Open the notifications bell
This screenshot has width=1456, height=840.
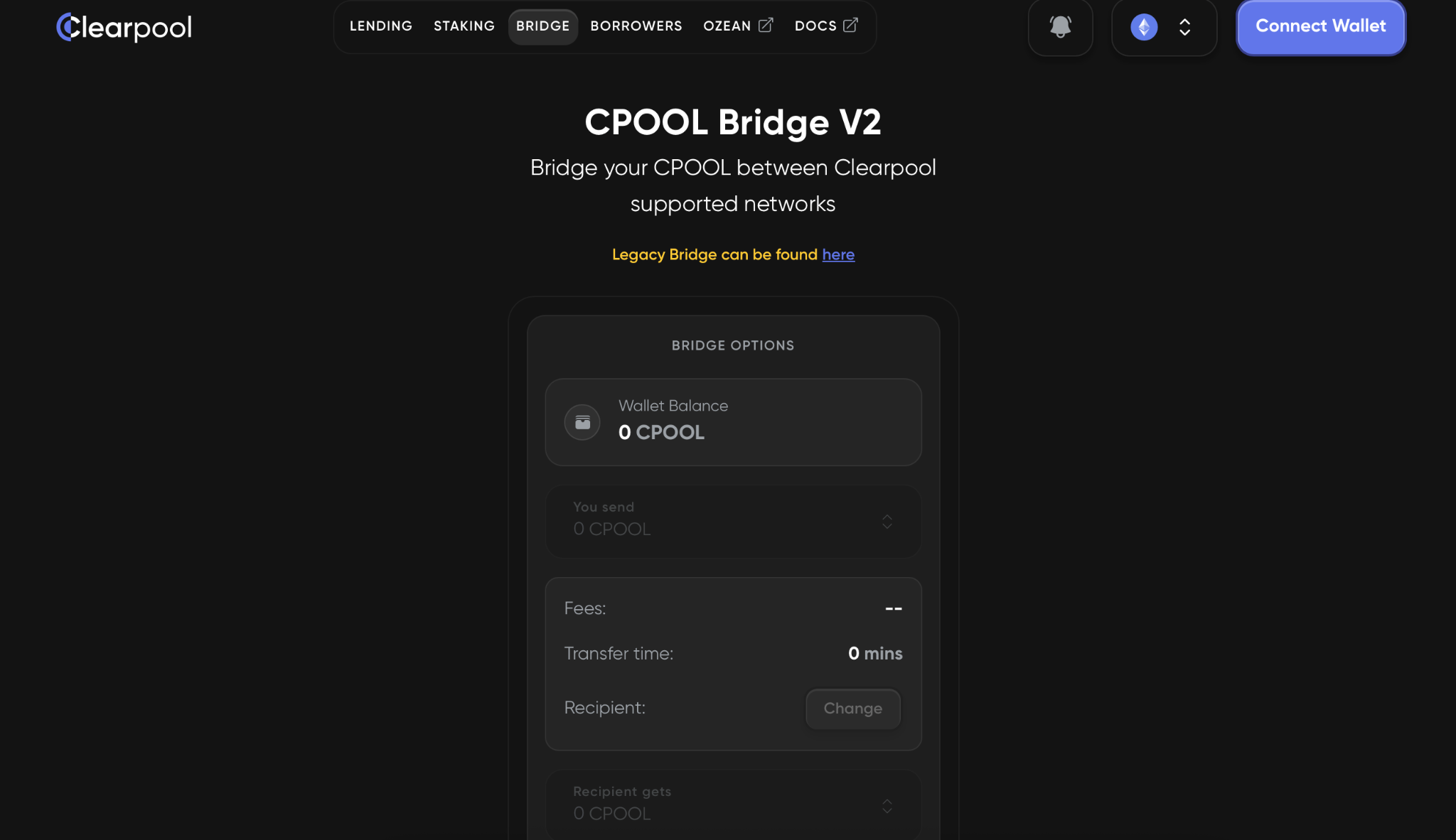coord(1060,27)
